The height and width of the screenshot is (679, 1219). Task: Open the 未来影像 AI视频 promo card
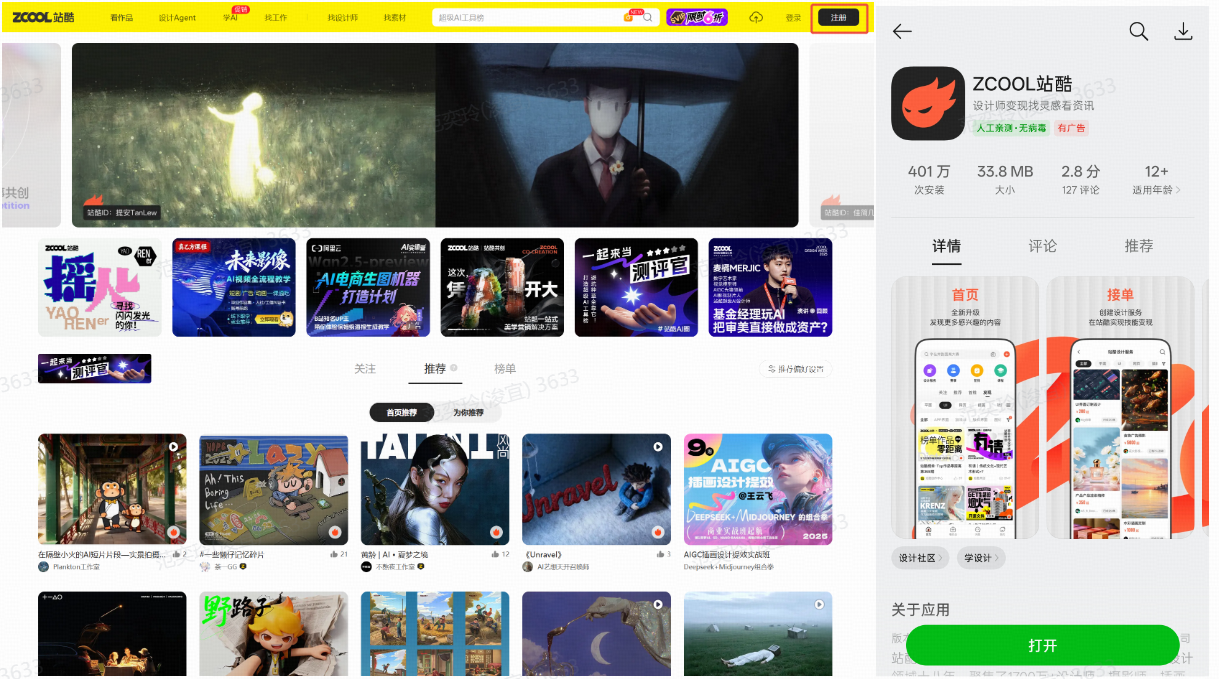pyautogui.click(x=234, y=287)
